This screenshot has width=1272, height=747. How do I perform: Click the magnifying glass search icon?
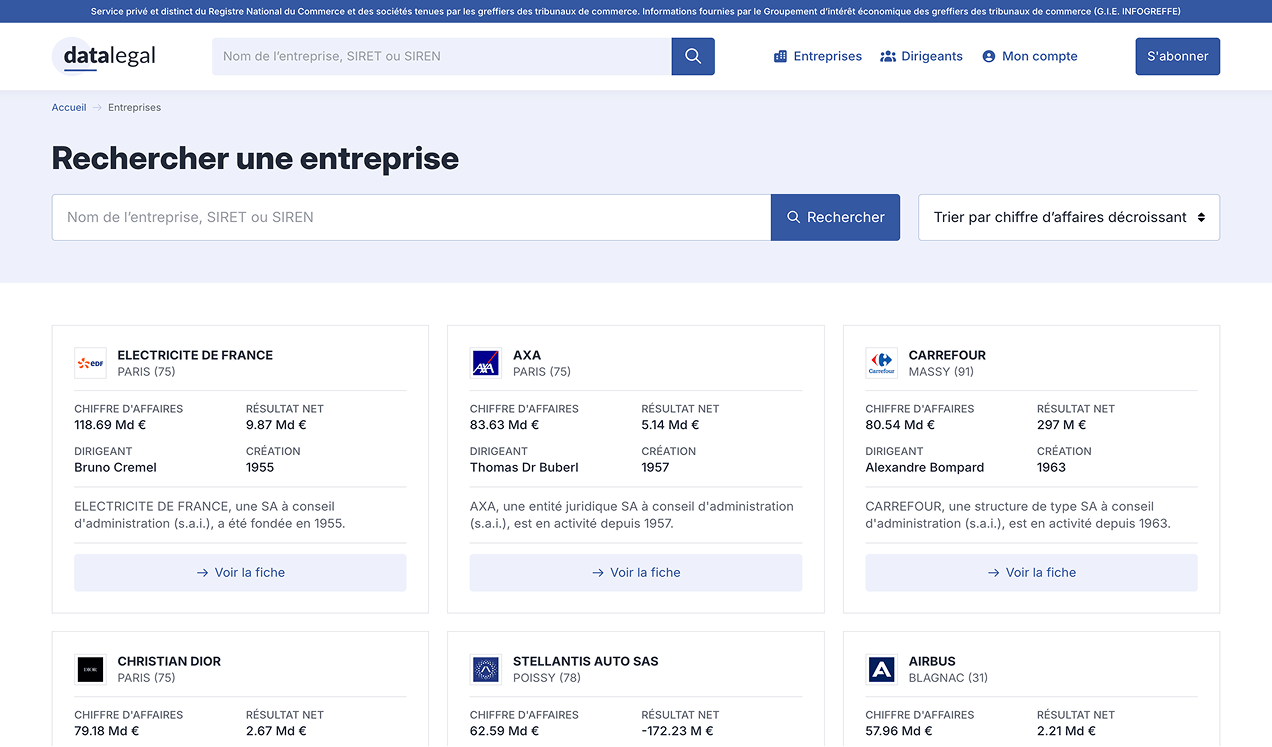click(693, 56)
